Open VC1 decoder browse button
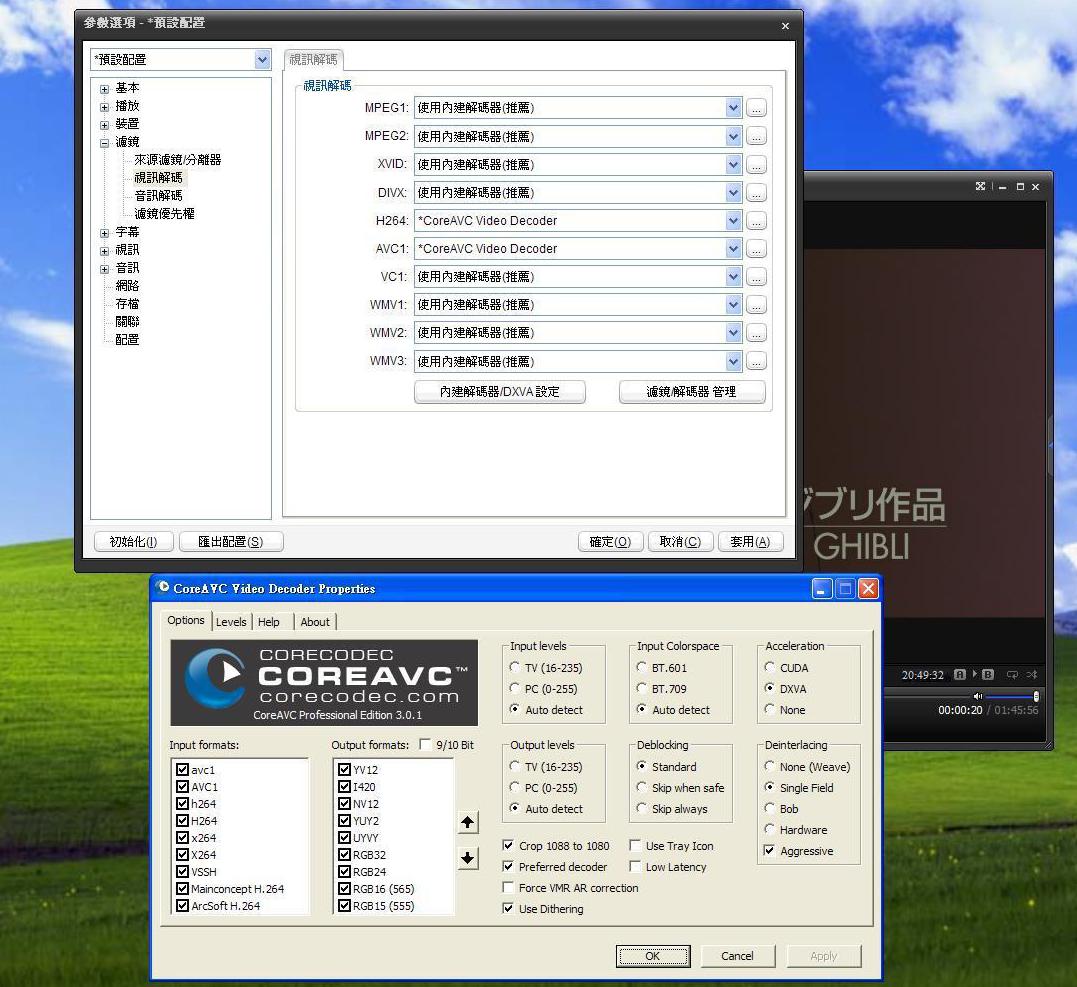Image resolution: width=1077 pixels, height=987 pixels. pos(756,277)
